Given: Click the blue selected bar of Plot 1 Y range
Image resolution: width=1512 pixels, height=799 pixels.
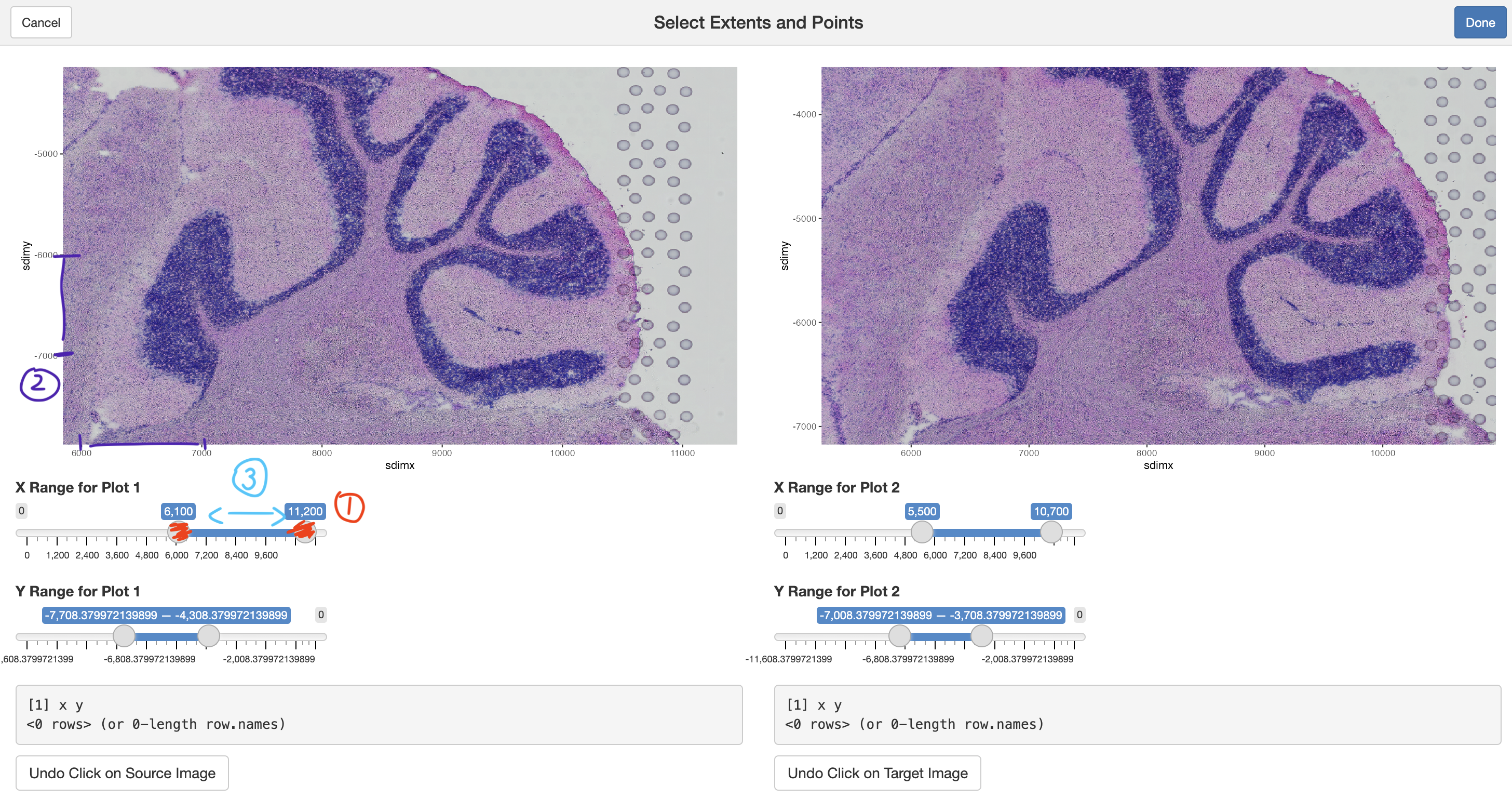Looking at the screenshot, I should (166, 637).
